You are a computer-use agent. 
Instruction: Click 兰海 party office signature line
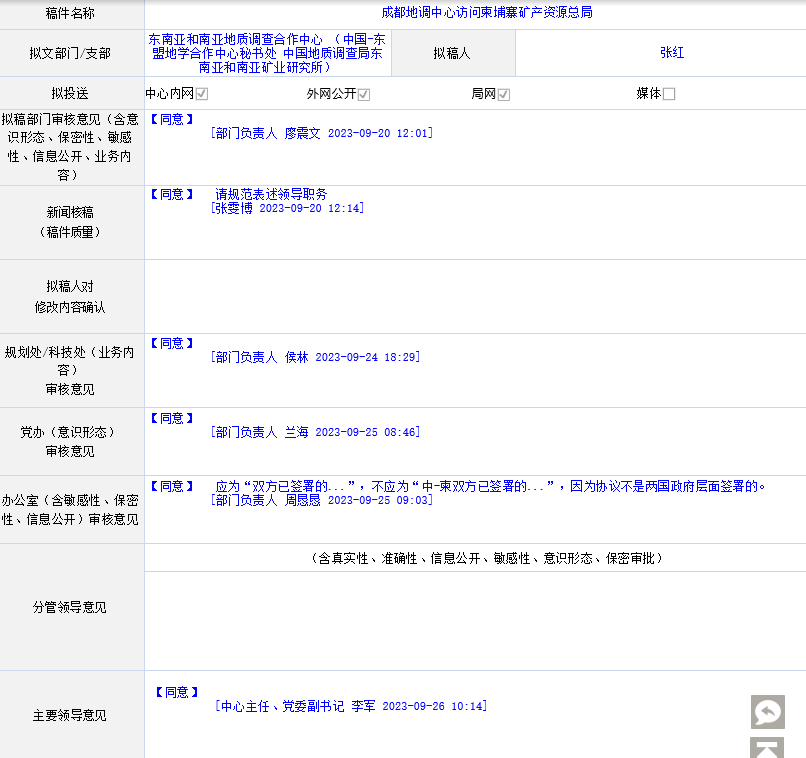(316, 432)
